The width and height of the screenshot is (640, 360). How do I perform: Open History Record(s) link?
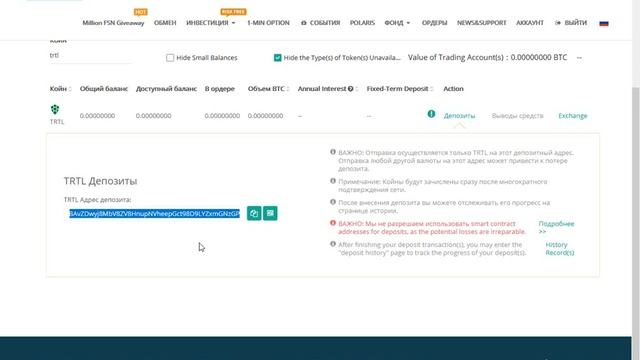(x=560, y=249)
